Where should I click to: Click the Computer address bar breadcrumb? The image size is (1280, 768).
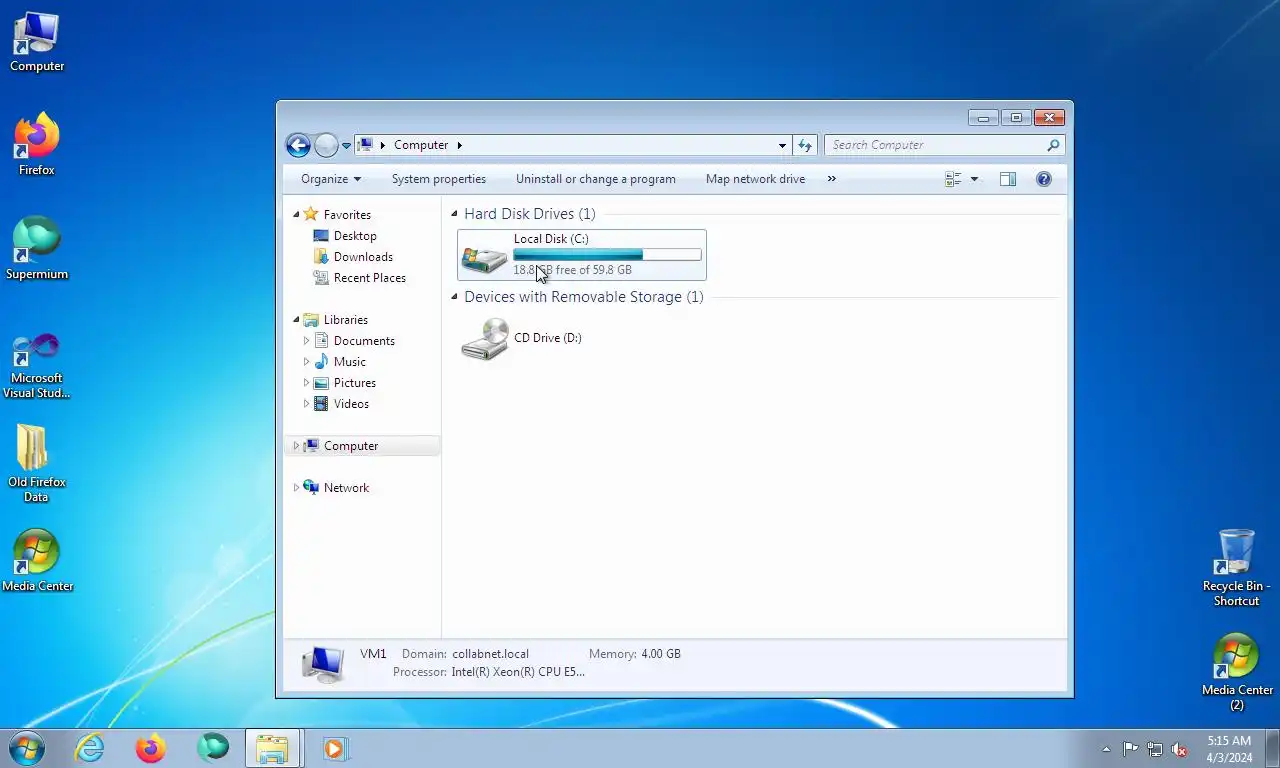(x=421, y=145)
